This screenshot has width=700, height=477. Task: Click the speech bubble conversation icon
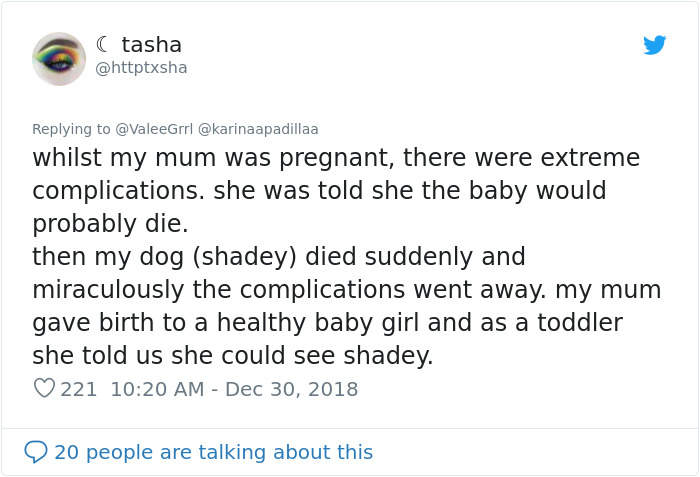point(36,452)
